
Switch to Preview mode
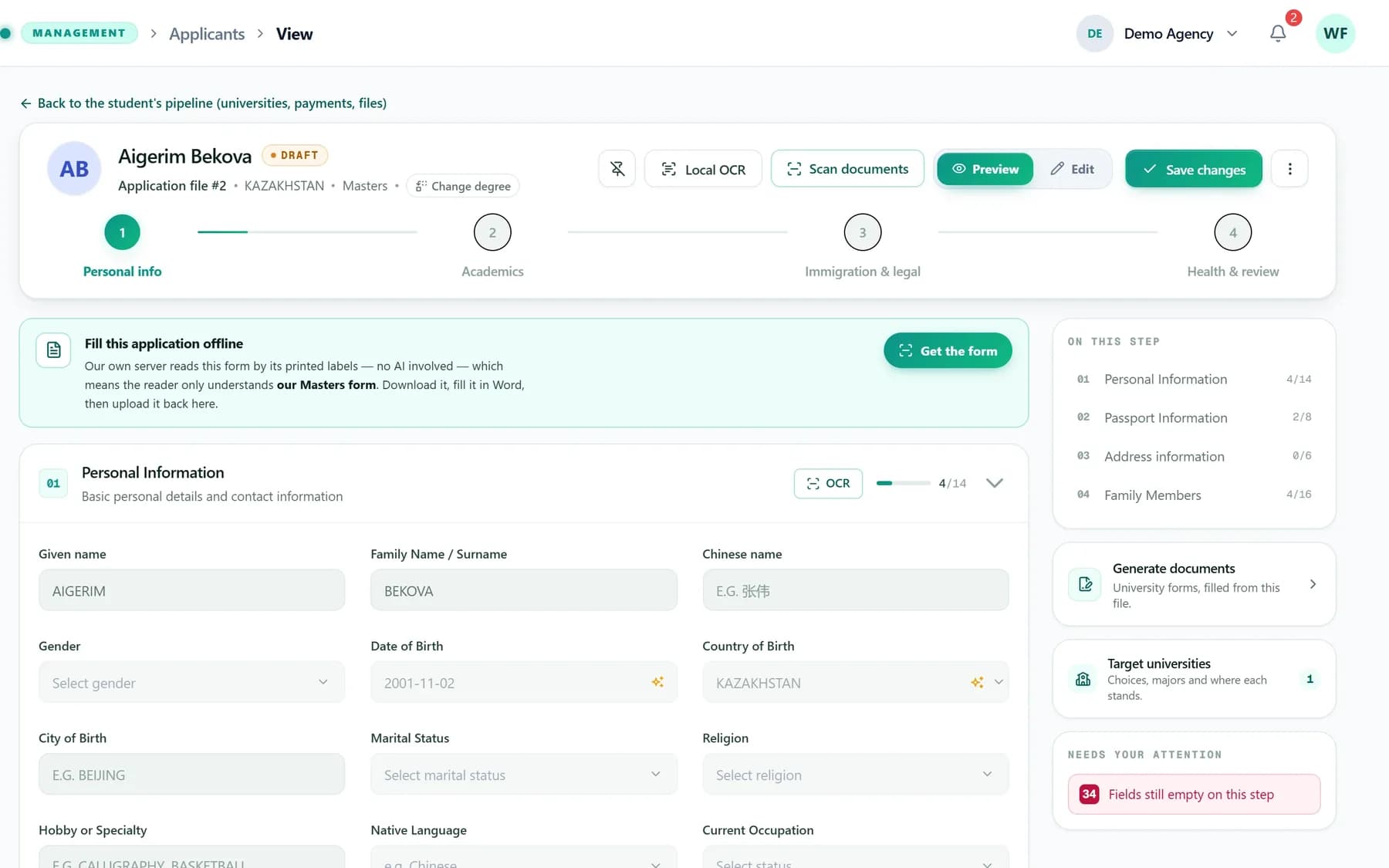click(985, 169)
